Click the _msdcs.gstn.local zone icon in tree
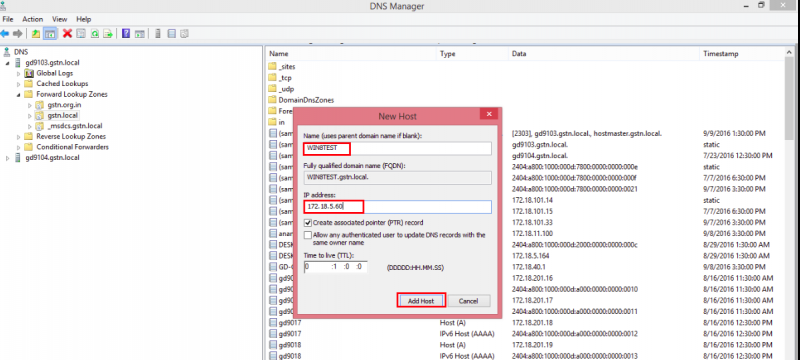The image size is (800, 360). point(40,126)
